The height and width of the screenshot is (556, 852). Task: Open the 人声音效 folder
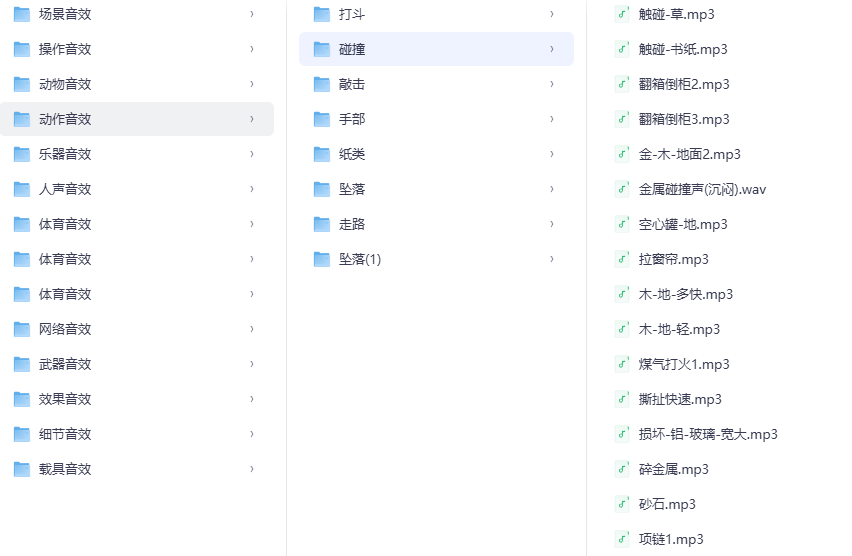point(65,189)
